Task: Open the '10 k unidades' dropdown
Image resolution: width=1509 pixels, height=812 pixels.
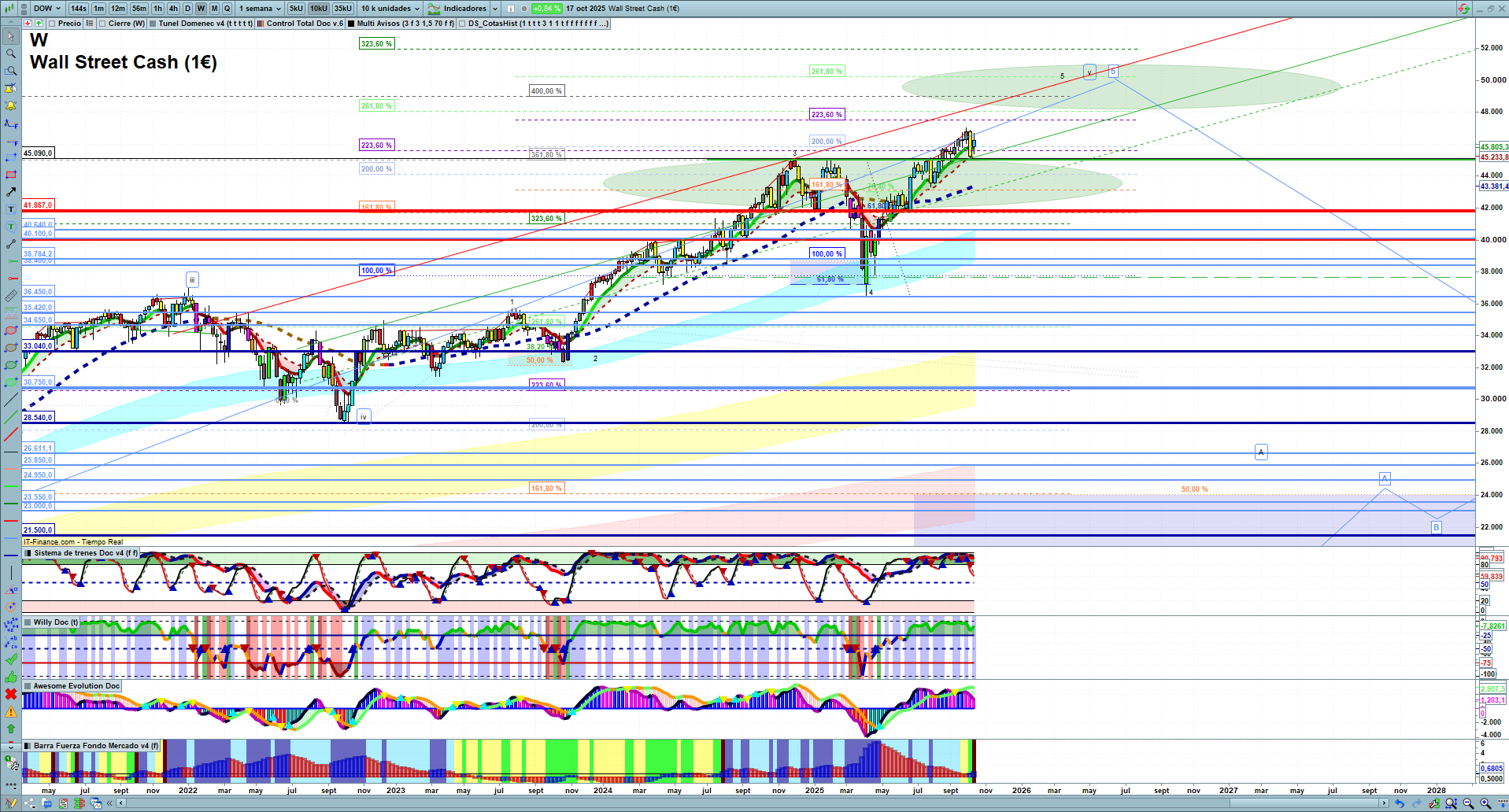Action: 391,9
